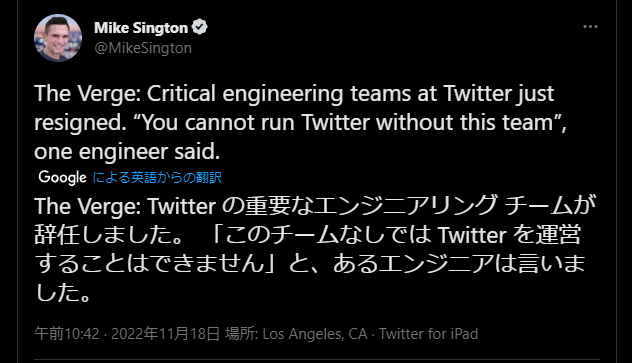Viewport: 632px width, 363px height.
Task: Open the three-dot more options menu
Action: (x=590, y=27)
